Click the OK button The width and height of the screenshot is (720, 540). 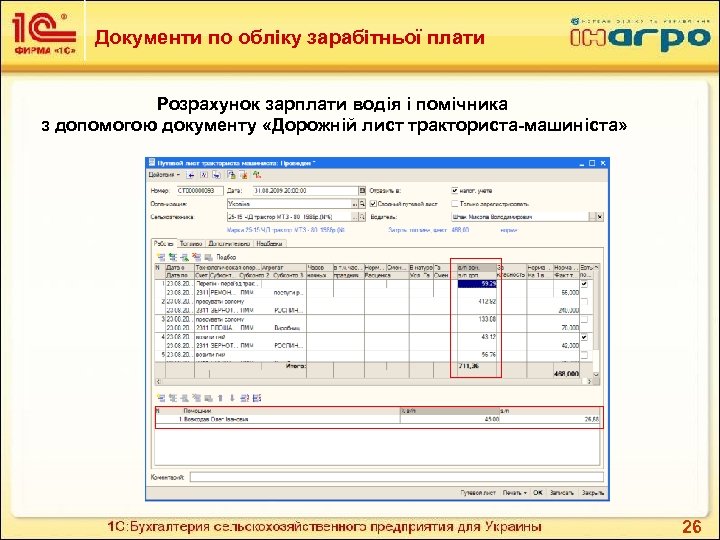[538, 493]
